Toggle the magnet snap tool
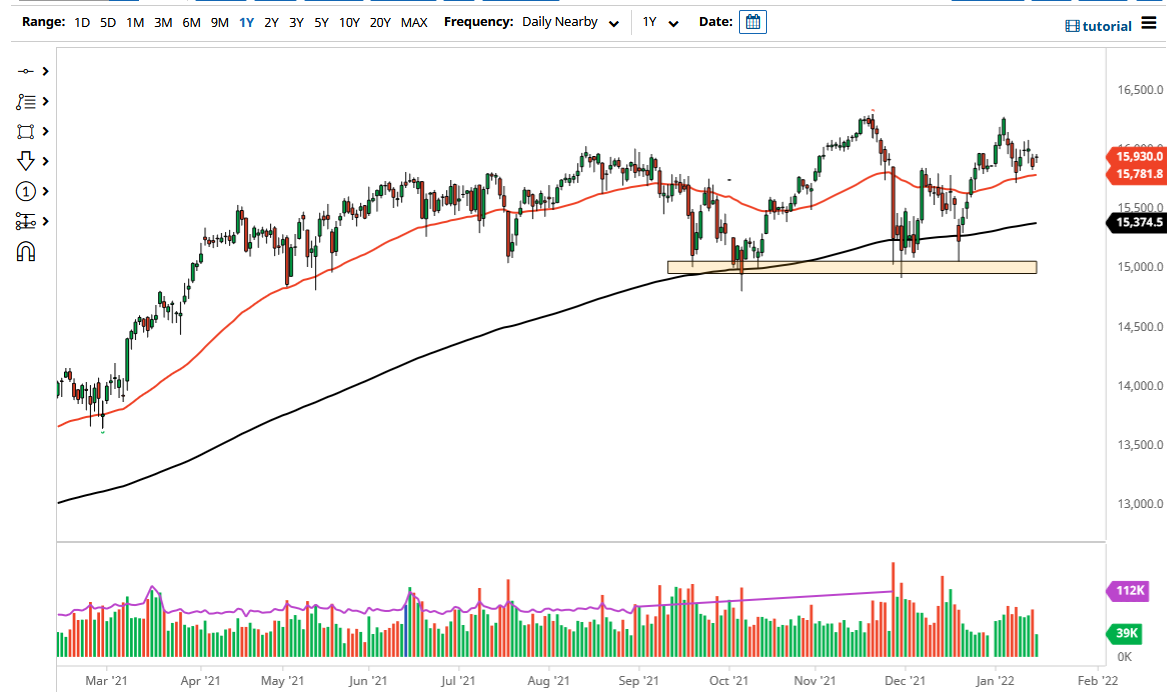1175x698 pixels. click(27, 251)
